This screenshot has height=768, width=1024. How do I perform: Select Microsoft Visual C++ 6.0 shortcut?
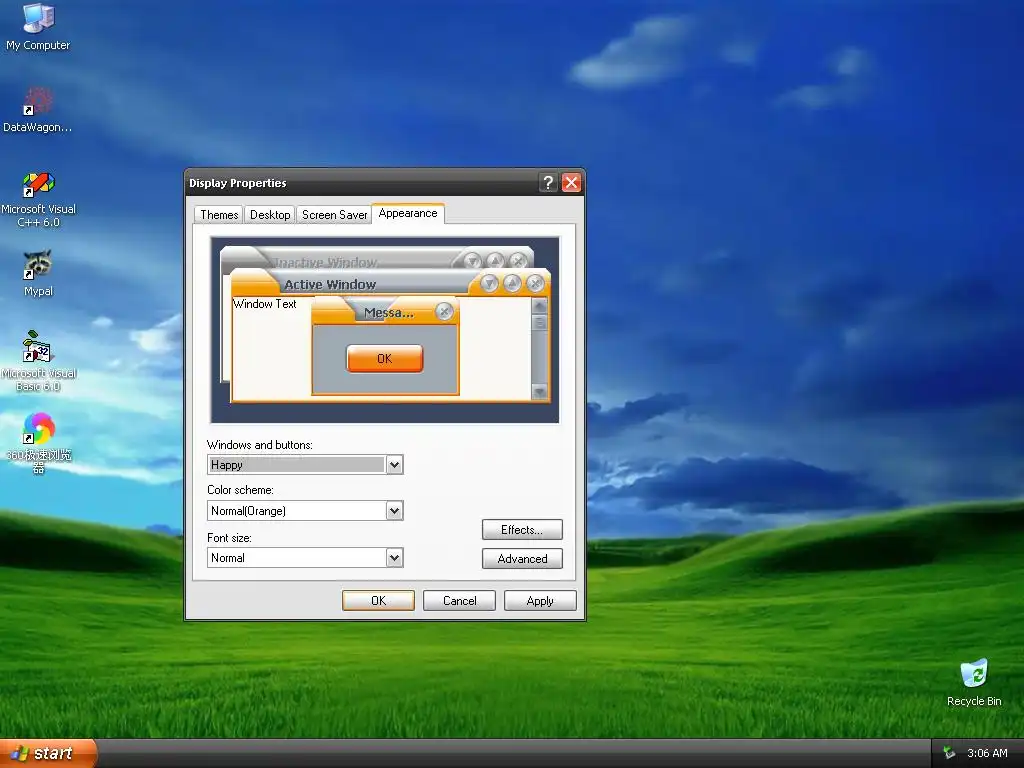(38, 199)
